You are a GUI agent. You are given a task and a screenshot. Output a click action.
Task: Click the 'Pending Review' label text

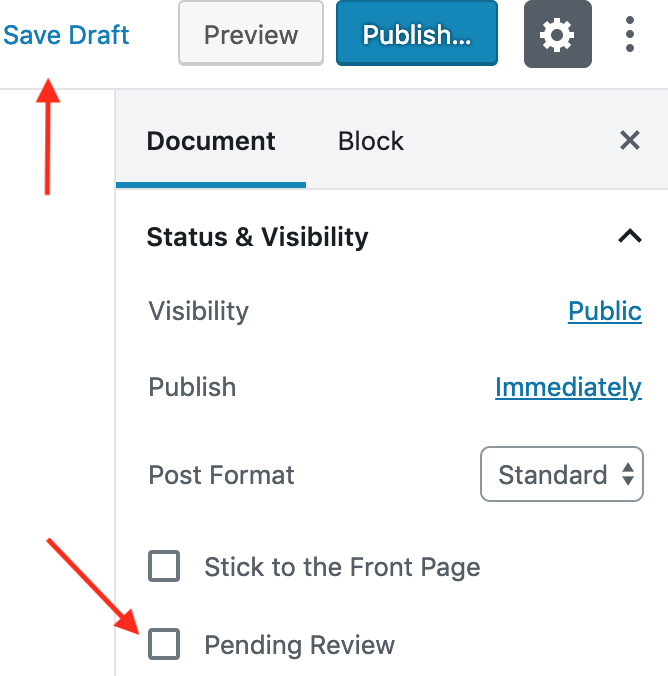[x=299, y=645]
